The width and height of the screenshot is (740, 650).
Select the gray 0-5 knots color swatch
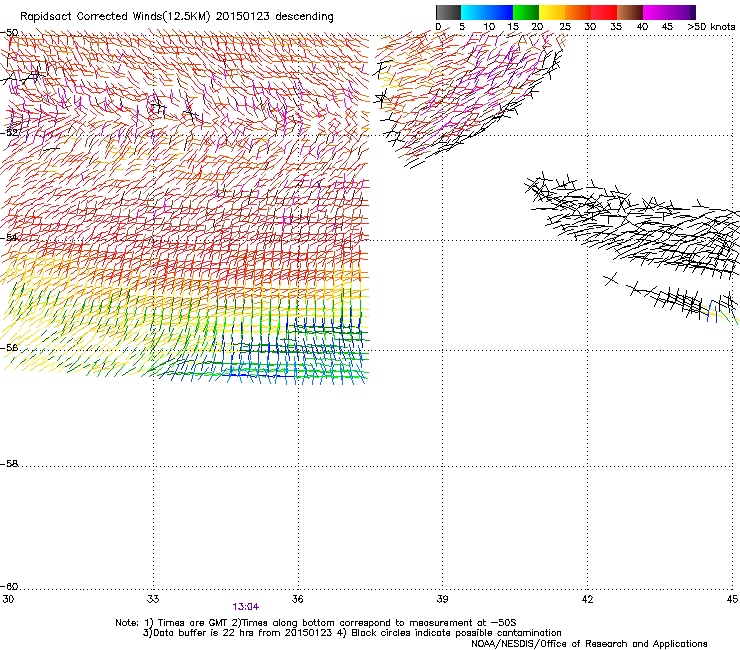[448, 12]
